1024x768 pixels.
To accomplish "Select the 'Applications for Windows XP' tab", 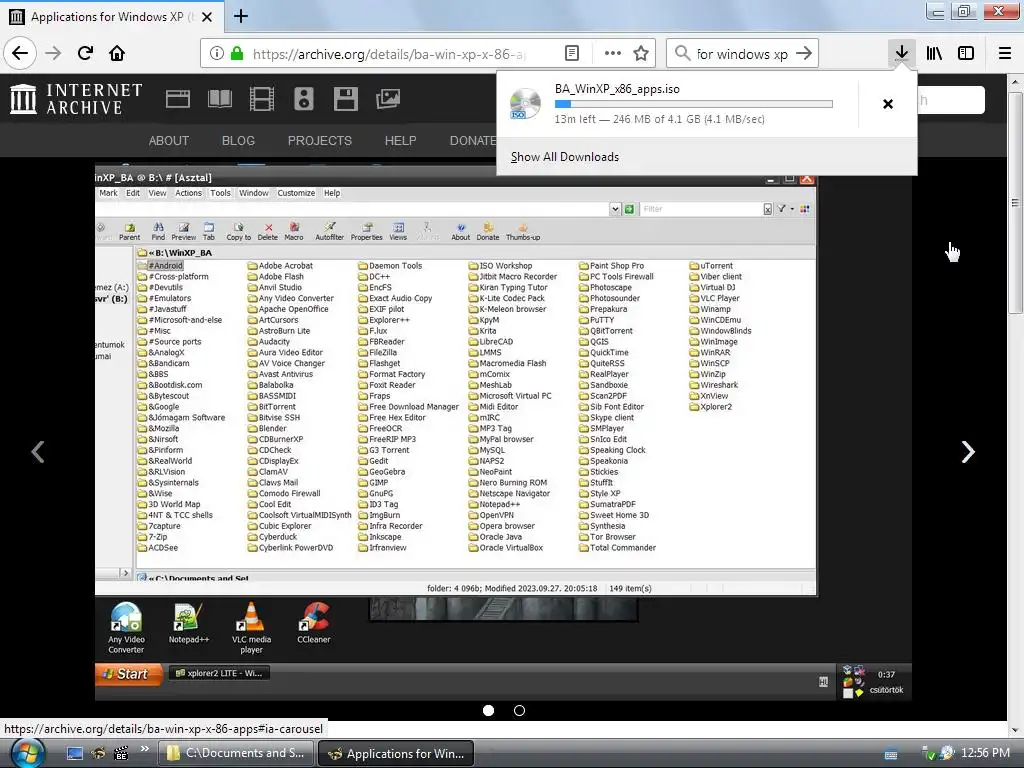I will 111,16.
